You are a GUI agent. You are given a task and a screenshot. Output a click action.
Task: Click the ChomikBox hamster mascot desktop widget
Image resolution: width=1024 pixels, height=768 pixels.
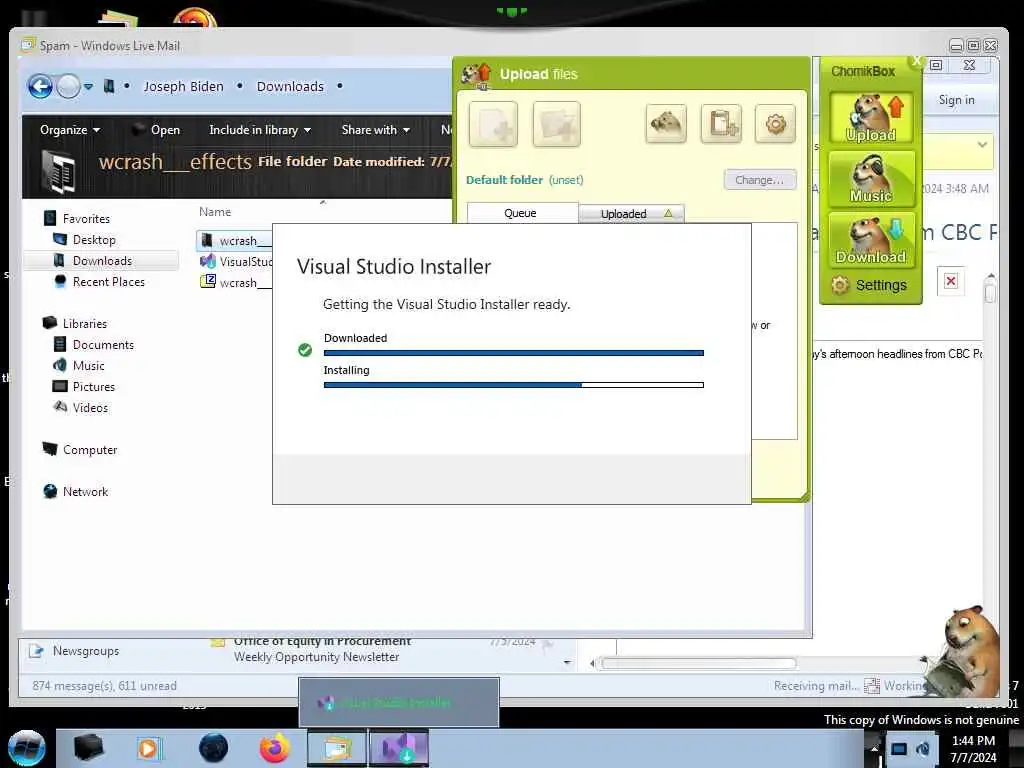click(x=961, y=653)
